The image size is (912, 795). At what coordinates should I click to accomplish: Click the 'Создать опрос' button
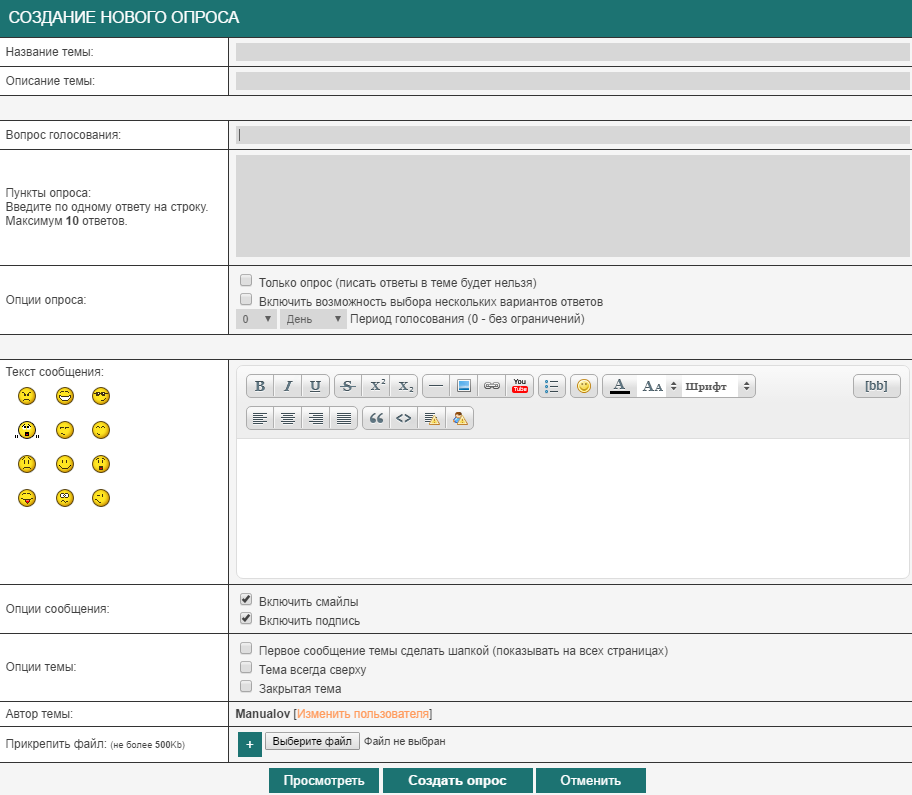click(457, 781)
